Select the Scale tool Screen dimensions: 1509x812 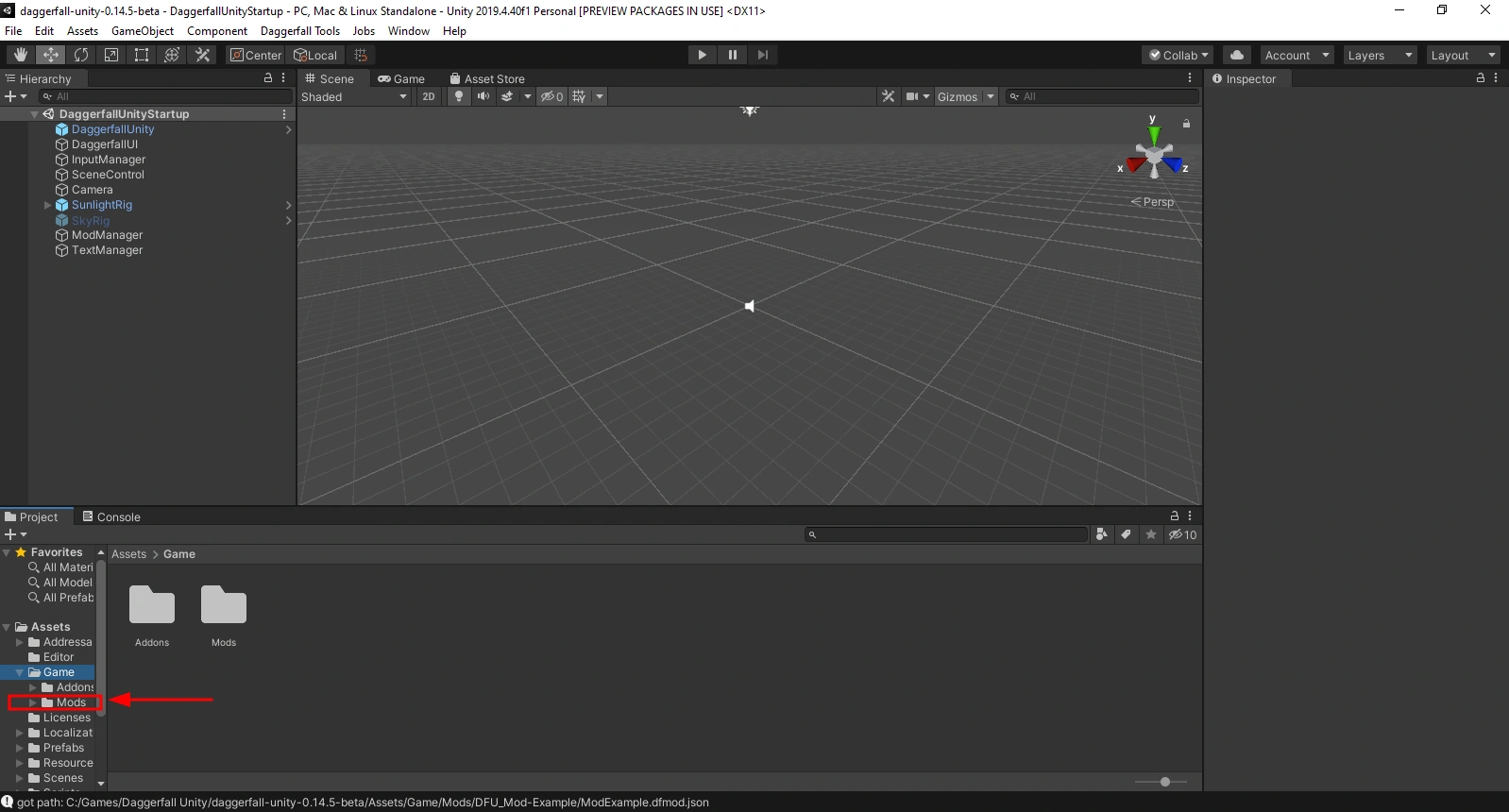tap(111, 55)
